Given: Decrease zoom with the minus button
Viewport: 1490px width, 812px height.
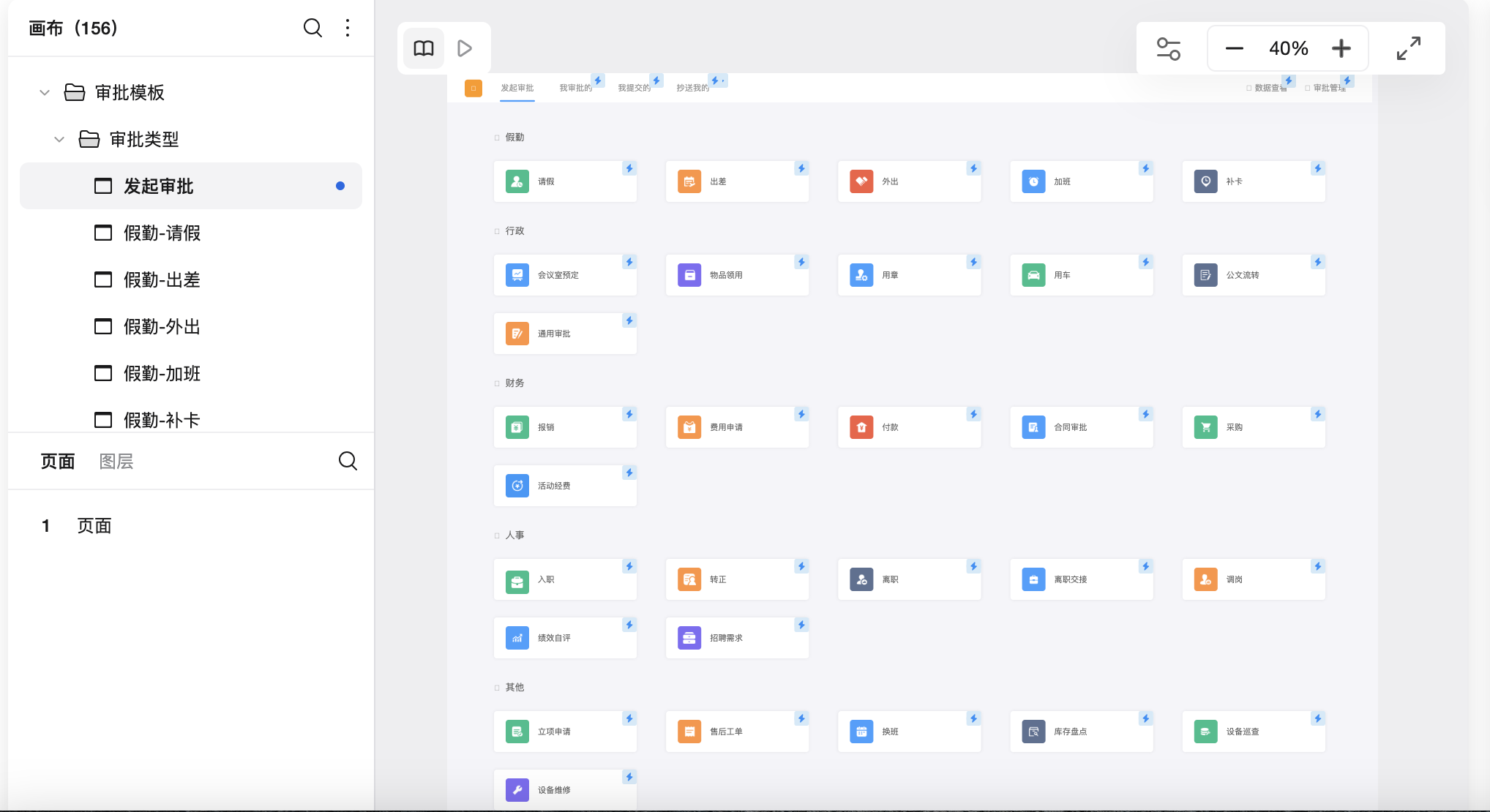Looking at the screenshot, I should tap(1235, 49).
